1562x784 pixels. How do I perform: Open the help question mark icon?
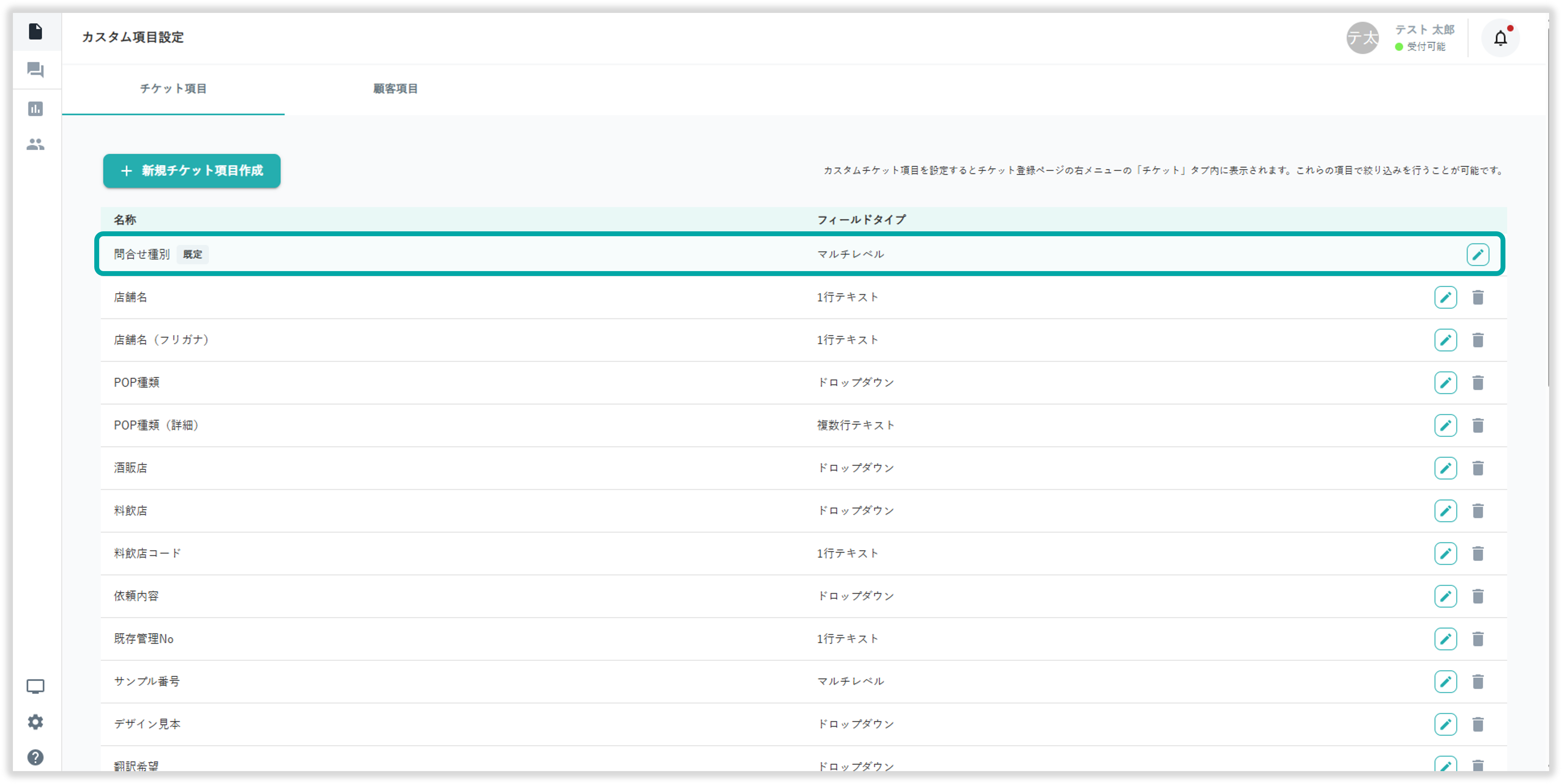tap(35, 757)
